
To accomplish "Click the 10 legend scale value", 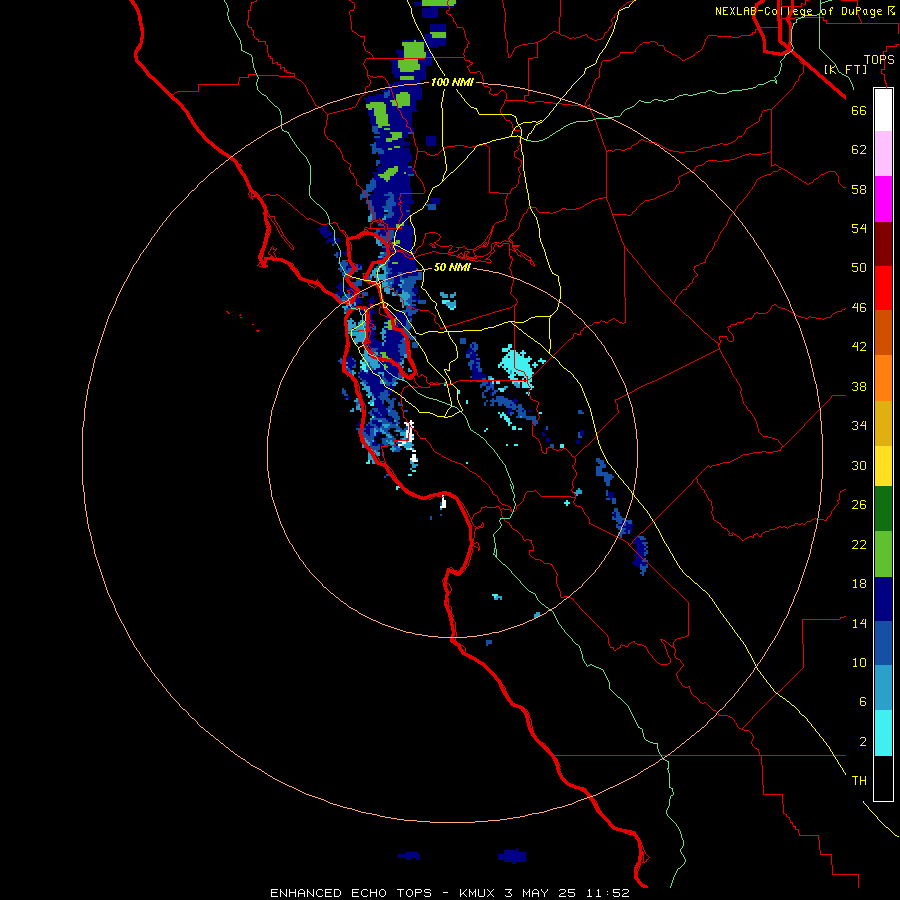I will point(859,662).
